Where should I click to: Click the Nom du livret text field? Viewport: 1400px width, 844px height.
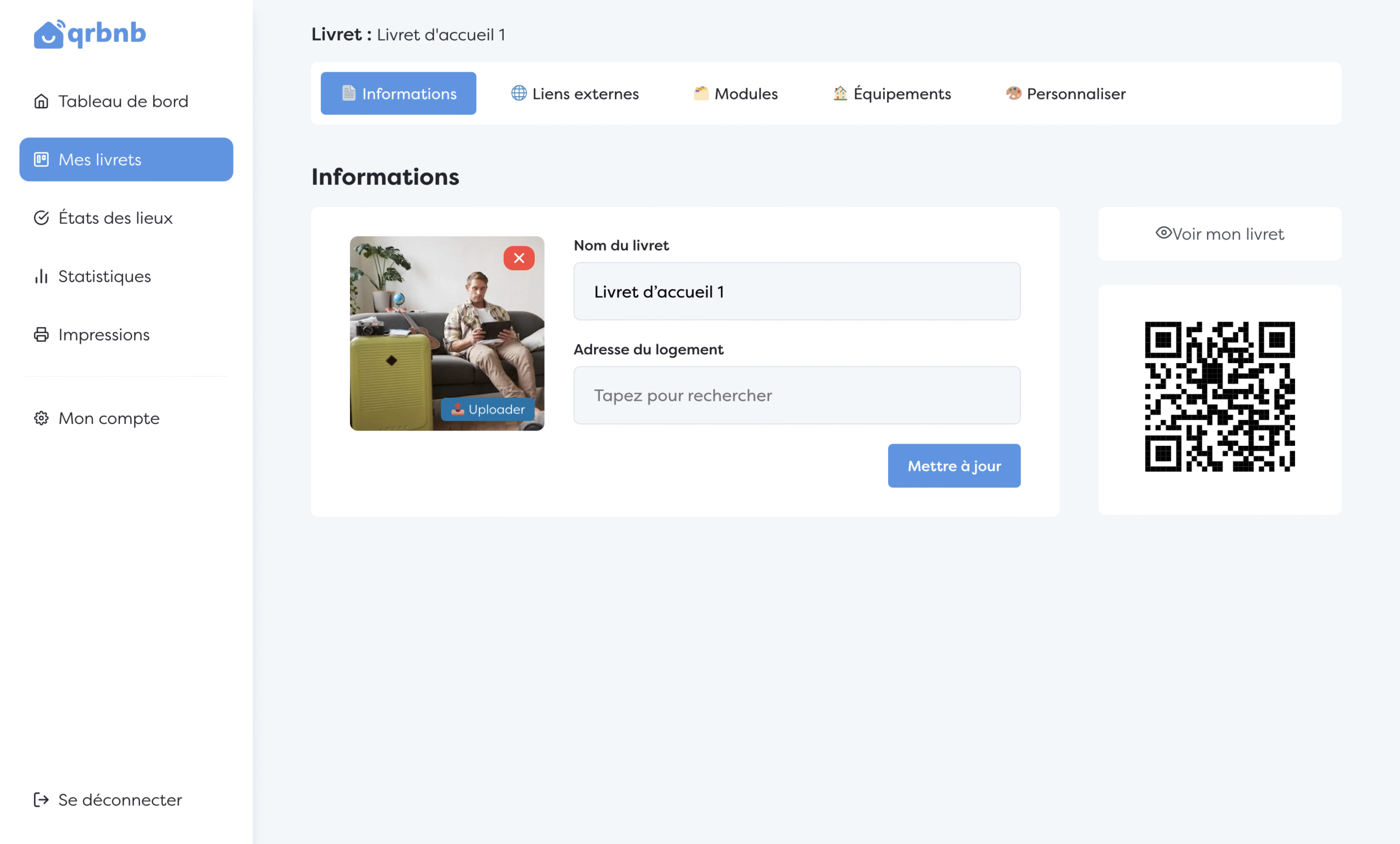pos(797,292)
